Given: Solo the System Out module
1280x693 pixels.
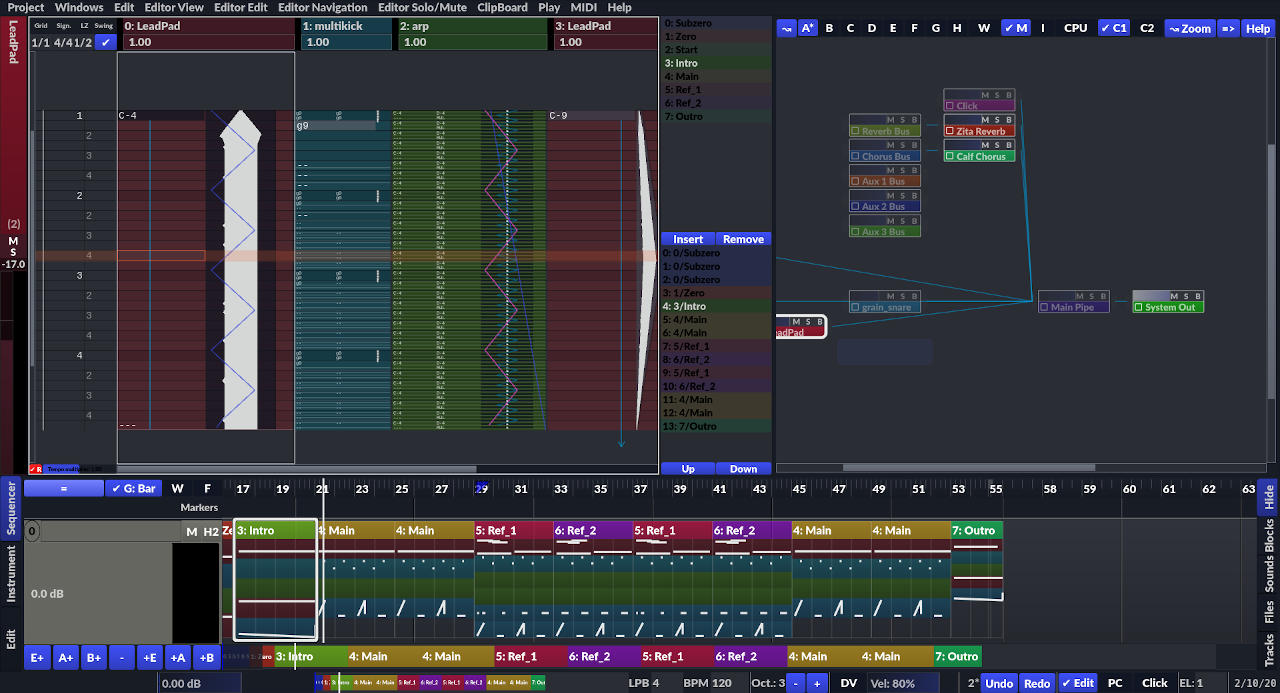Looking at the screenshot, I should point(1184,296).
